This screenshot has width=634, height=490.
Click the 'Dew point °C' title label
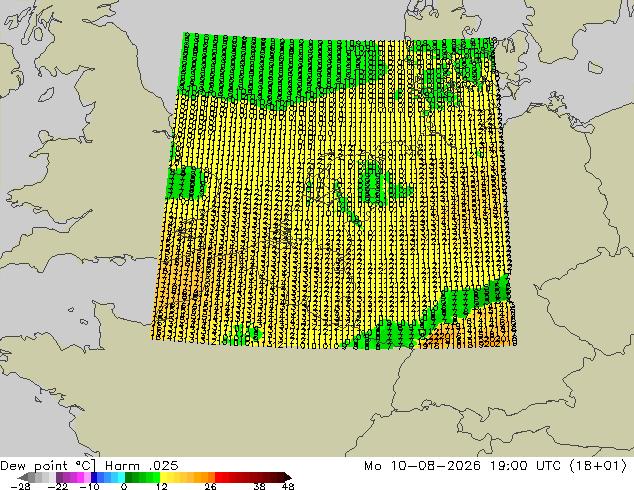(48, 465)
